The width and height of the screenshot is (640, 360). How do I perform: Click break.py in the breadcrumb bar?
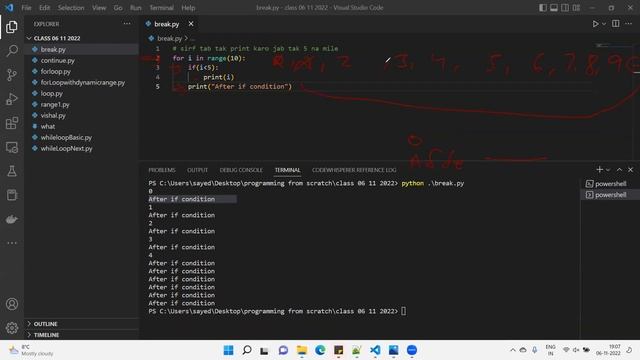click(x=169, y=38)
